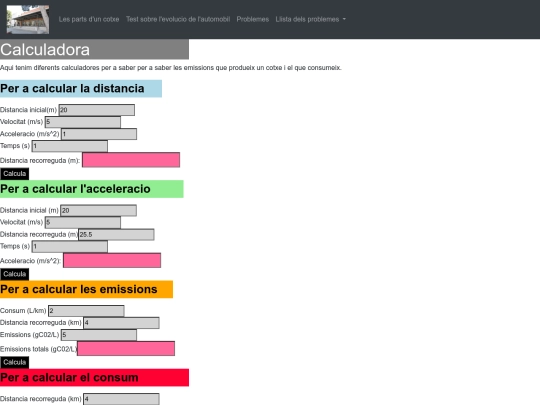
Task: Go to the Problemes page
Action: 252,19
